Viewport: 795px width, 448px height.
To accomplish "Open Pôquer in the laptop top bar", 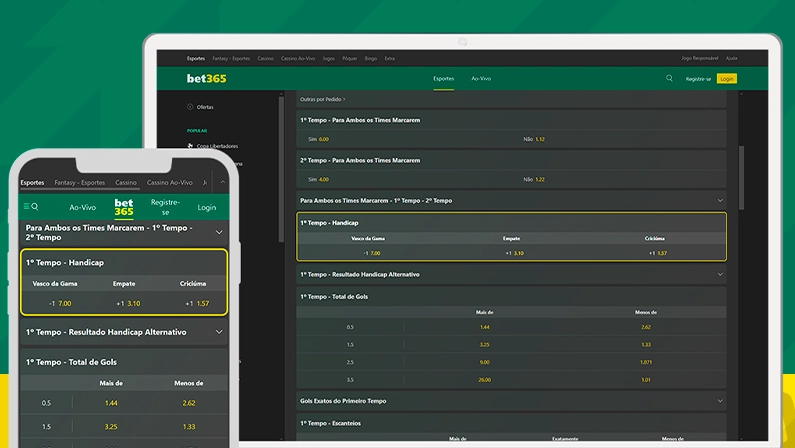I will [350, 58].
